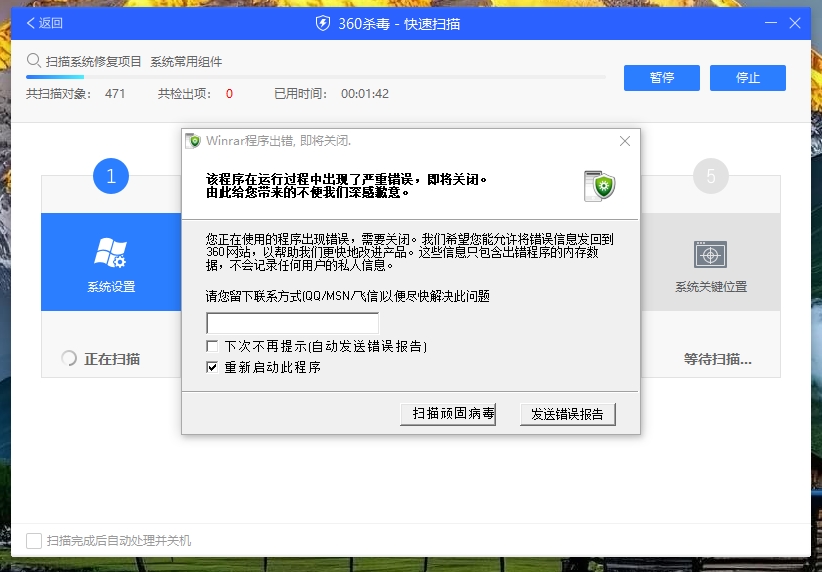The image size is (822, 572).
Task: Click step number 5 circle
Action: (711, 176)
